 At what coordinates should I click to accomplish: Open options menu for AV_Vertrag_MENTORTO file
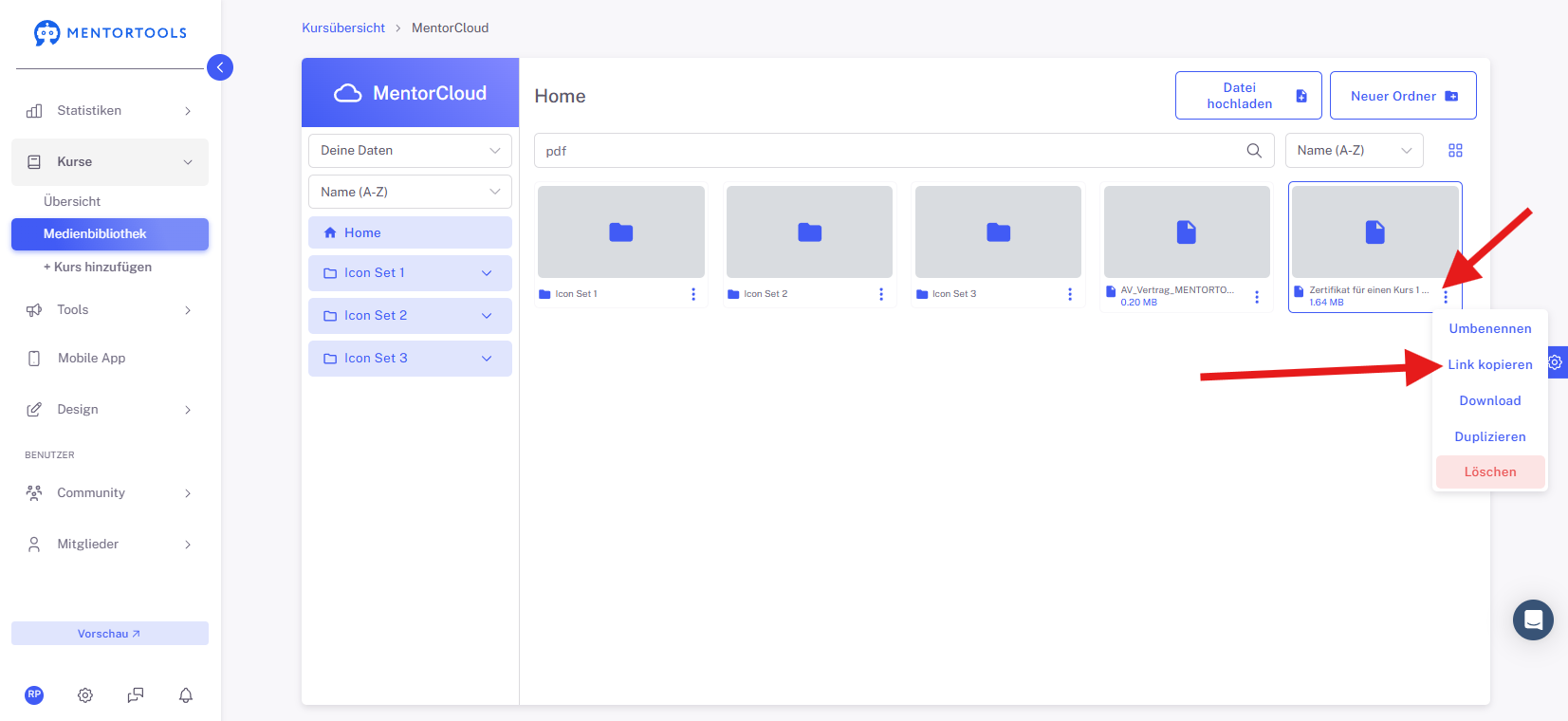[x=1257, y=297]
